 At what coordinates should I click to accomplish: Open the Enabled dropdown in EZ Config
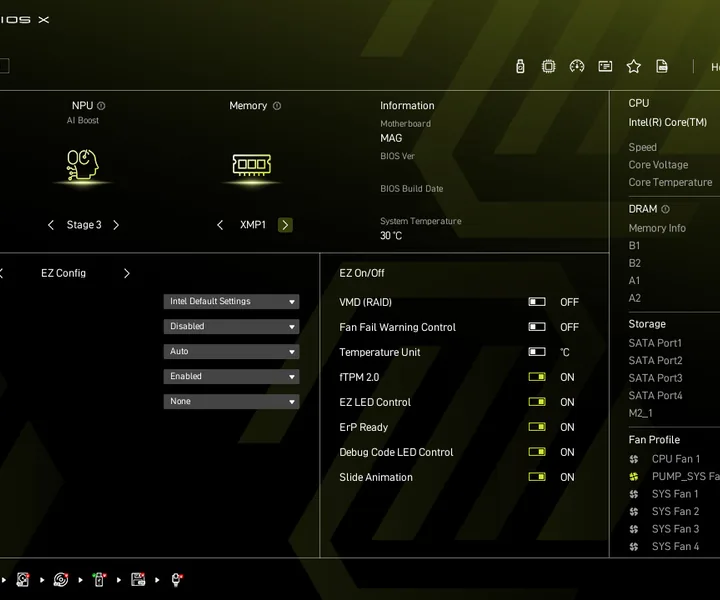[231, 376]
